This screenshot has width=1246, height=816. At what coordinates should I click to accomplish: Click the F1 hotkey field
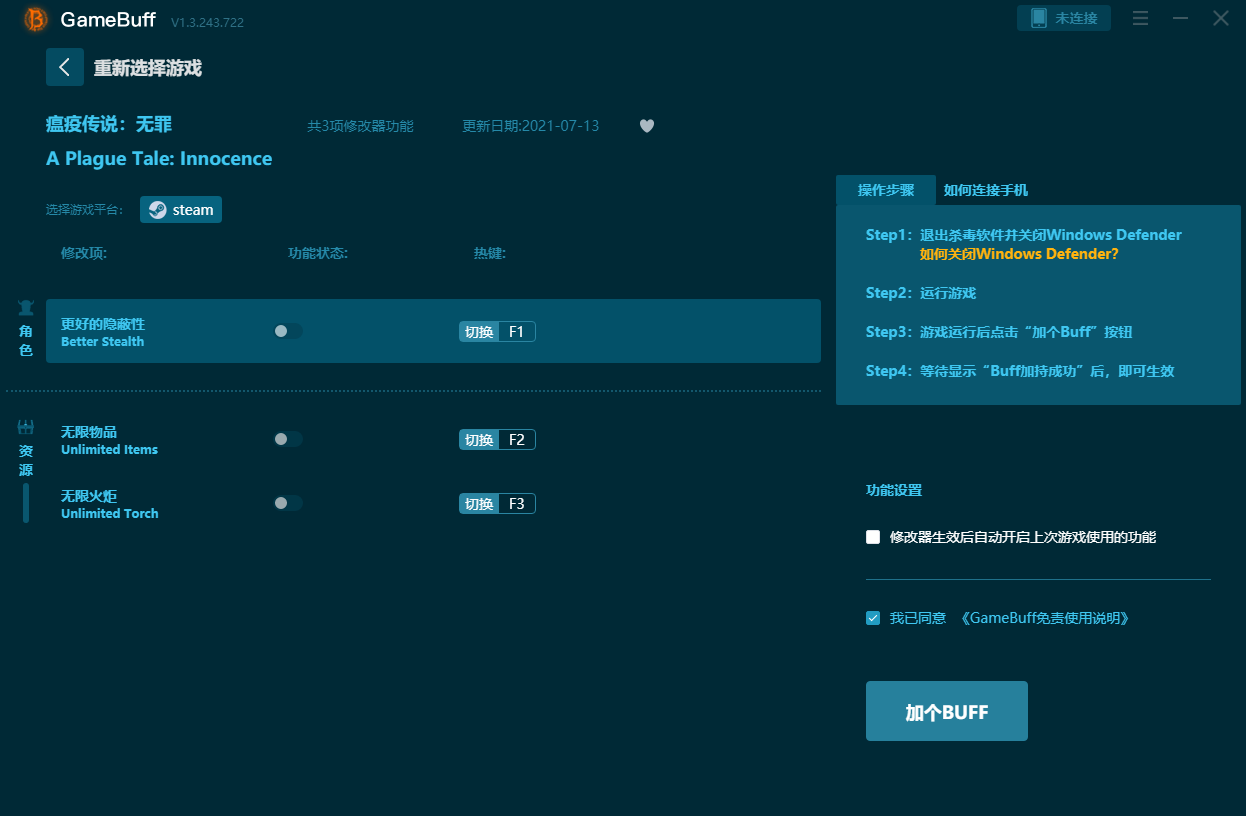pyautogui.click(x=517, y=332)
